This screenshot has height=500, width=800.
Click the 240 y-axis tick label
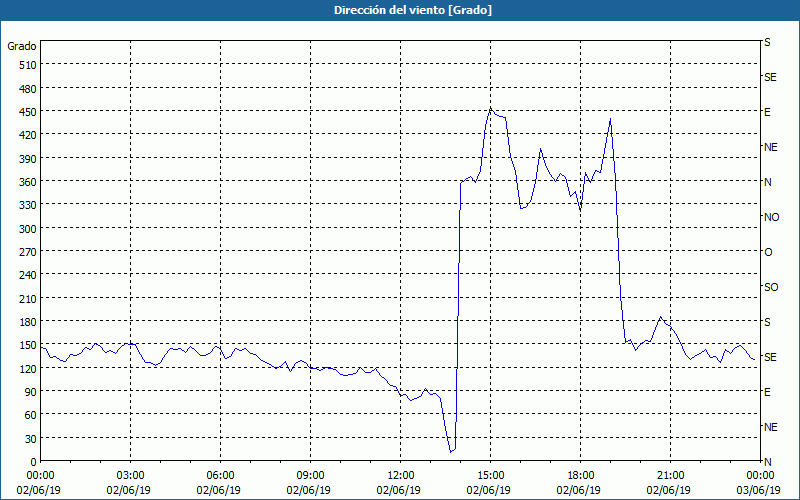tap(28, 275)
